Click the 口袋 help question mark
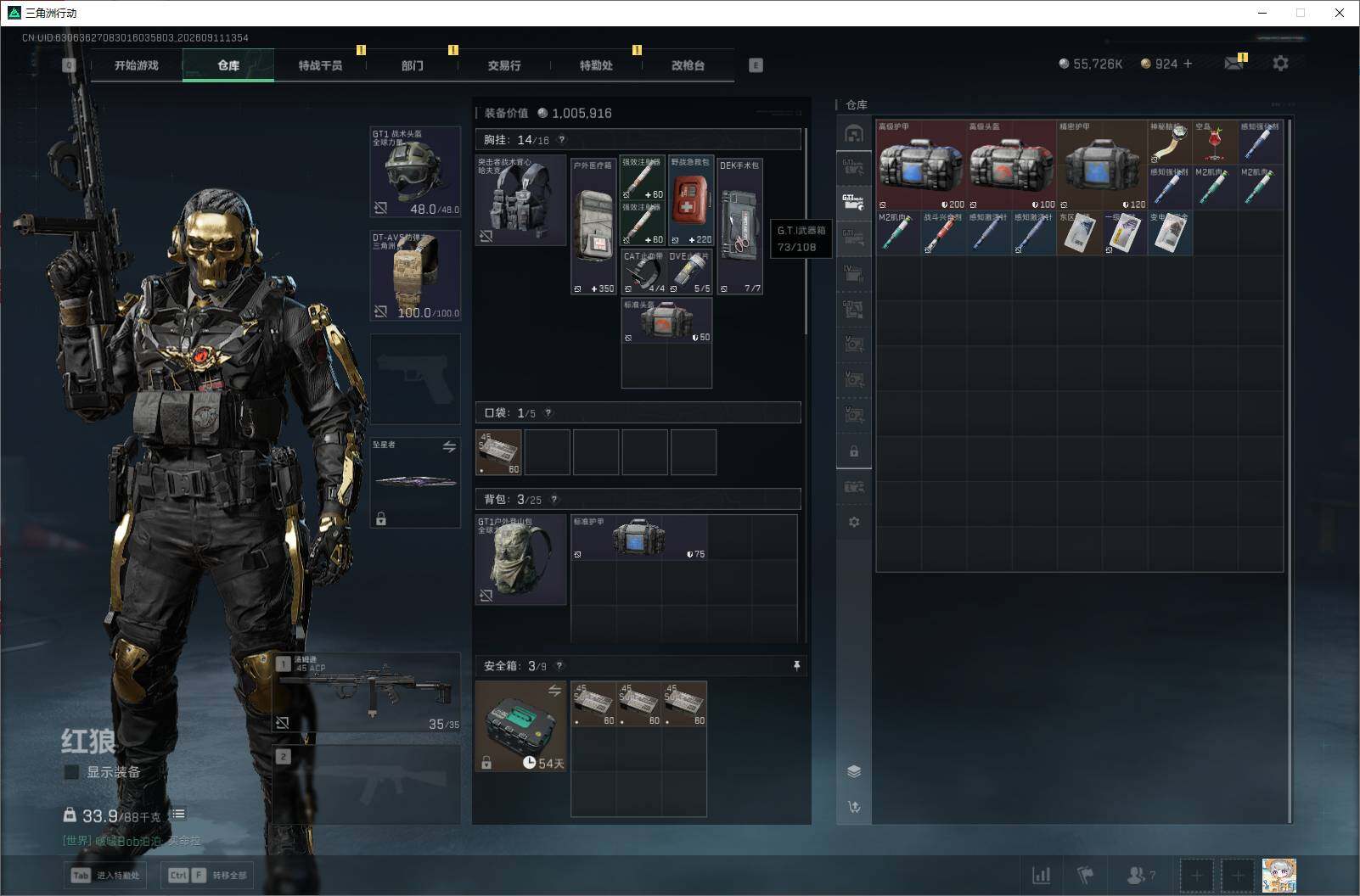The height and width of the screenshot is (896, 1360). click(548, 413)
